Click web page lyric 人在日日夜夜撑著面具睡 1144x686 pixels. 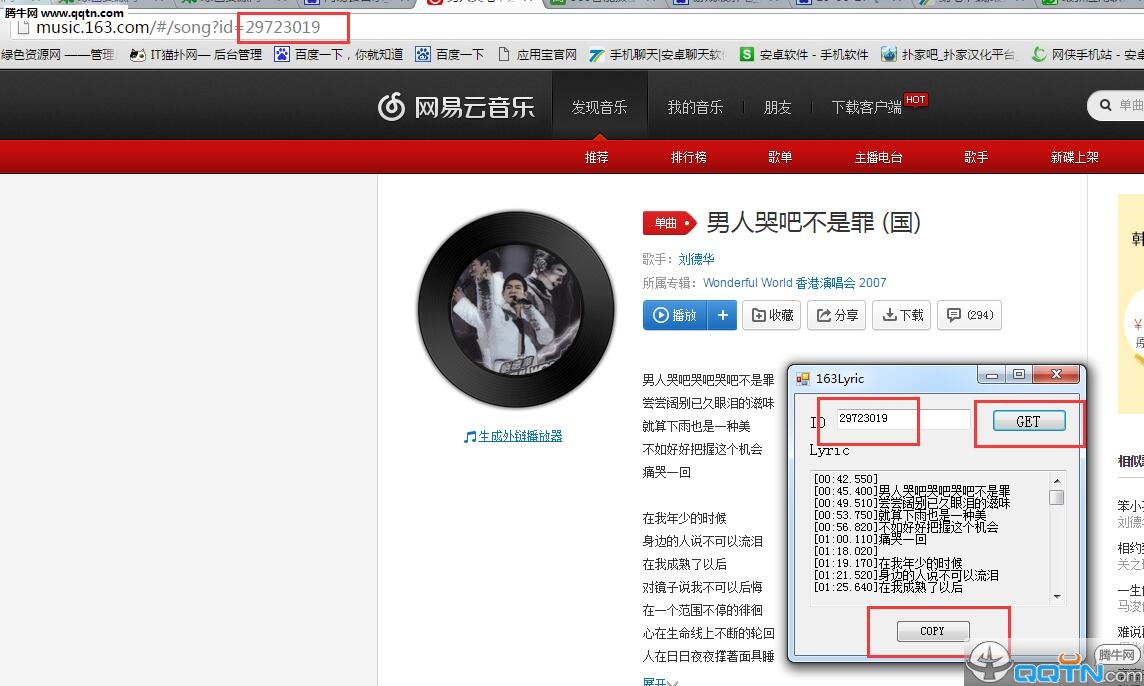[x=708, y=657]
